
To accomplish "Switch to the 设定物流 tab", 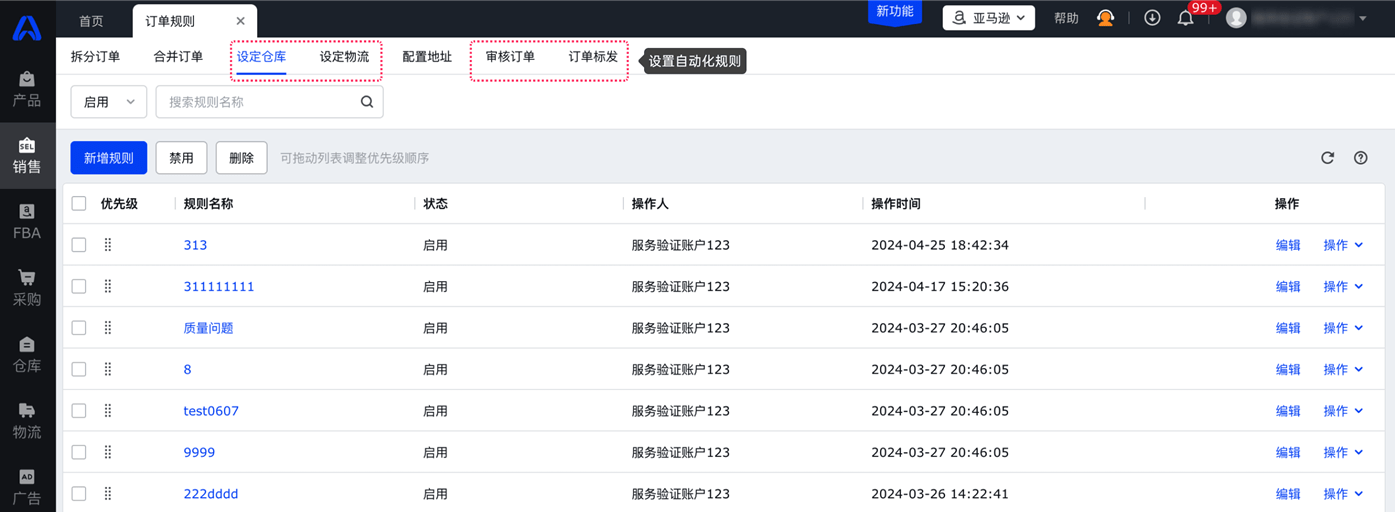I will pos(344,57).
